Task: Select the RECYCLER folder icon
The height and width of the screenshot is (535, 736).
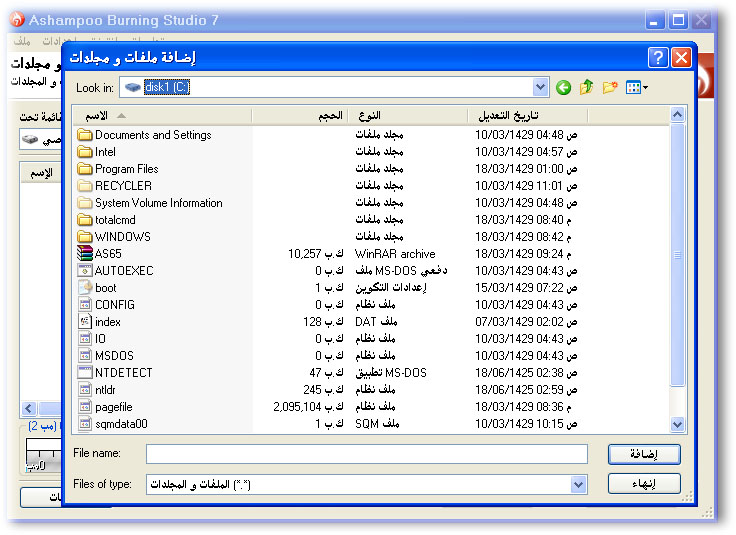Action: coord(84,186)
